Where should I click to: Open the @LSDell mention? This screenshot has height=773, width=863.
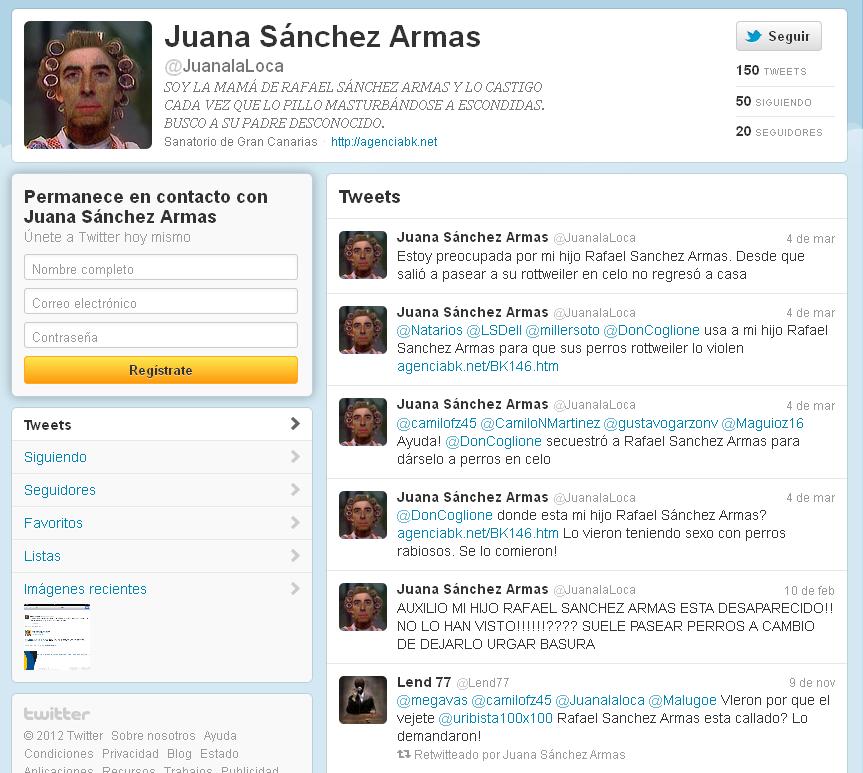(x=494, y=330)
